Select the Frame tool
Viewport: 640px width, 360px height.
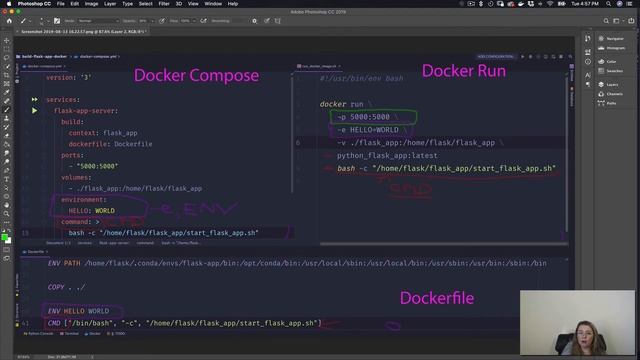pos(7,84)
